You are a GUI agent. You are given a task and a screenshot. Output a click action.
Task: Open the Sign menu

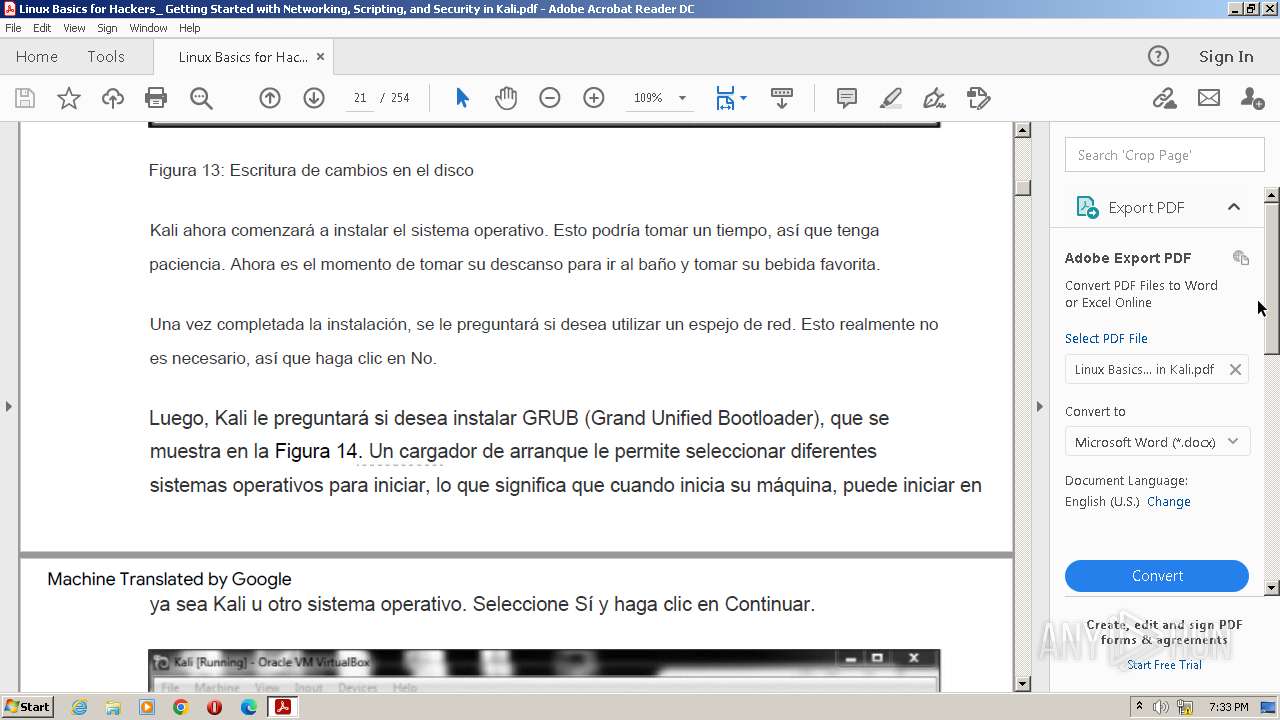107,28
